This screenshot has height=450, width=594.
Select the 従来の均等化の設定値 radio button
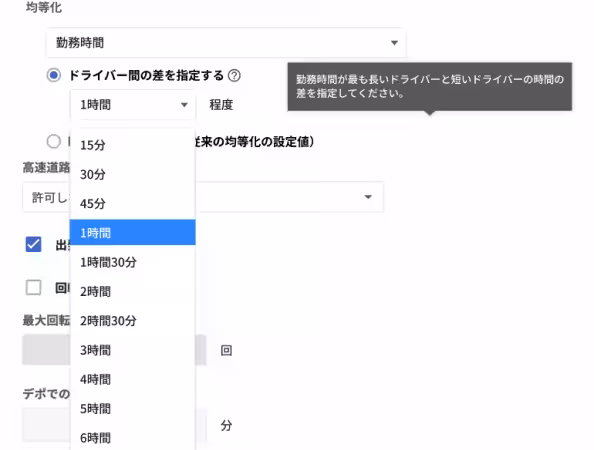tap(53, 142)
